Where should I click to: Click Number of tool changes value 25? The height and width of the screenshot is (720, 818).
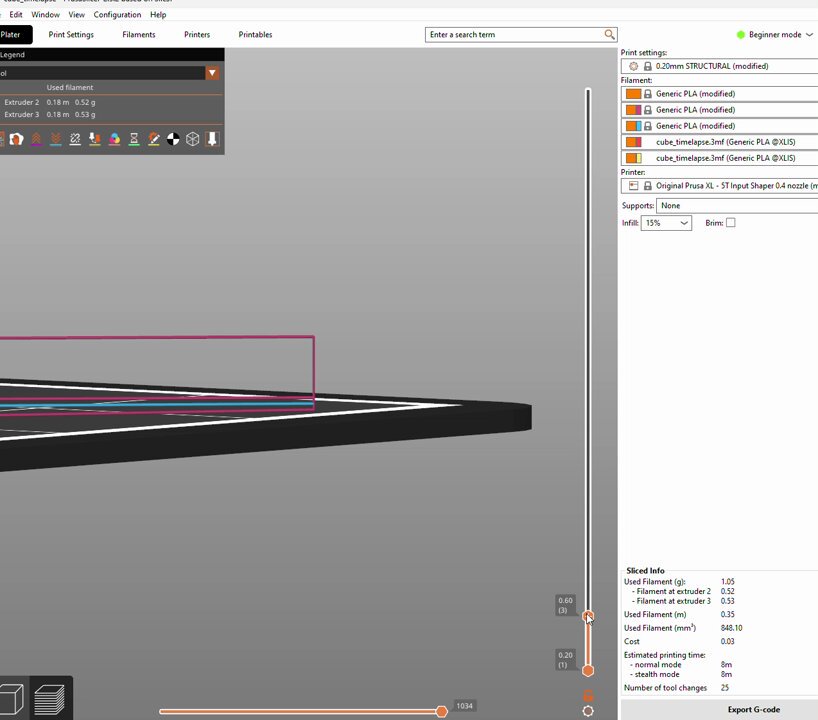click(x=725, y=688)
